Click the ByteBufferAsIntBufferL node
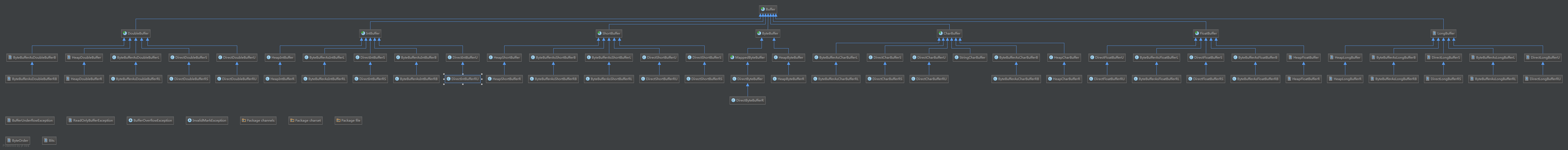This screenshot has width=1568, height=150. point(325,58)
